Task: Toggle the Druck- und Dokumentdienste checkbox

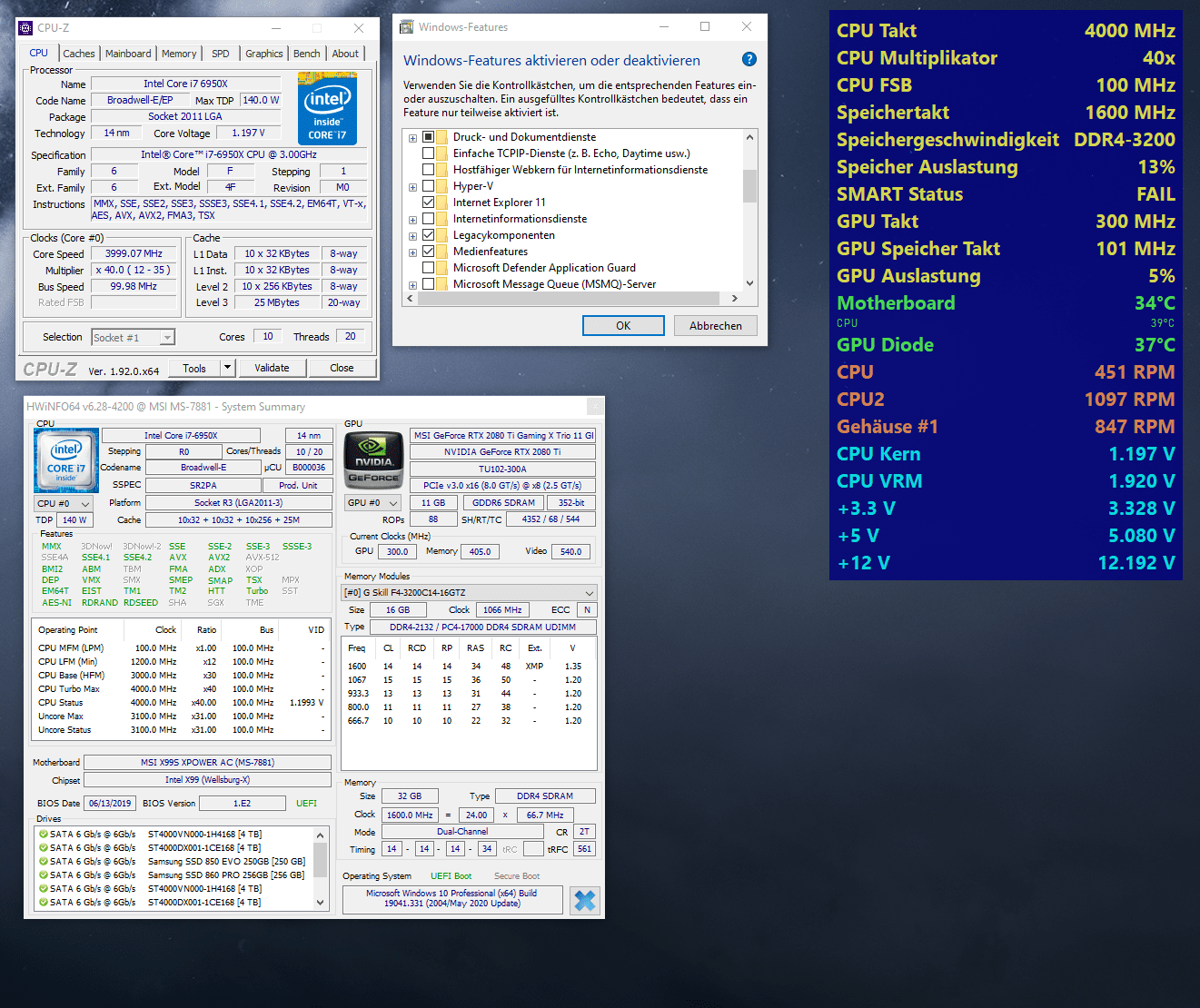Action: tap(428, 137)
